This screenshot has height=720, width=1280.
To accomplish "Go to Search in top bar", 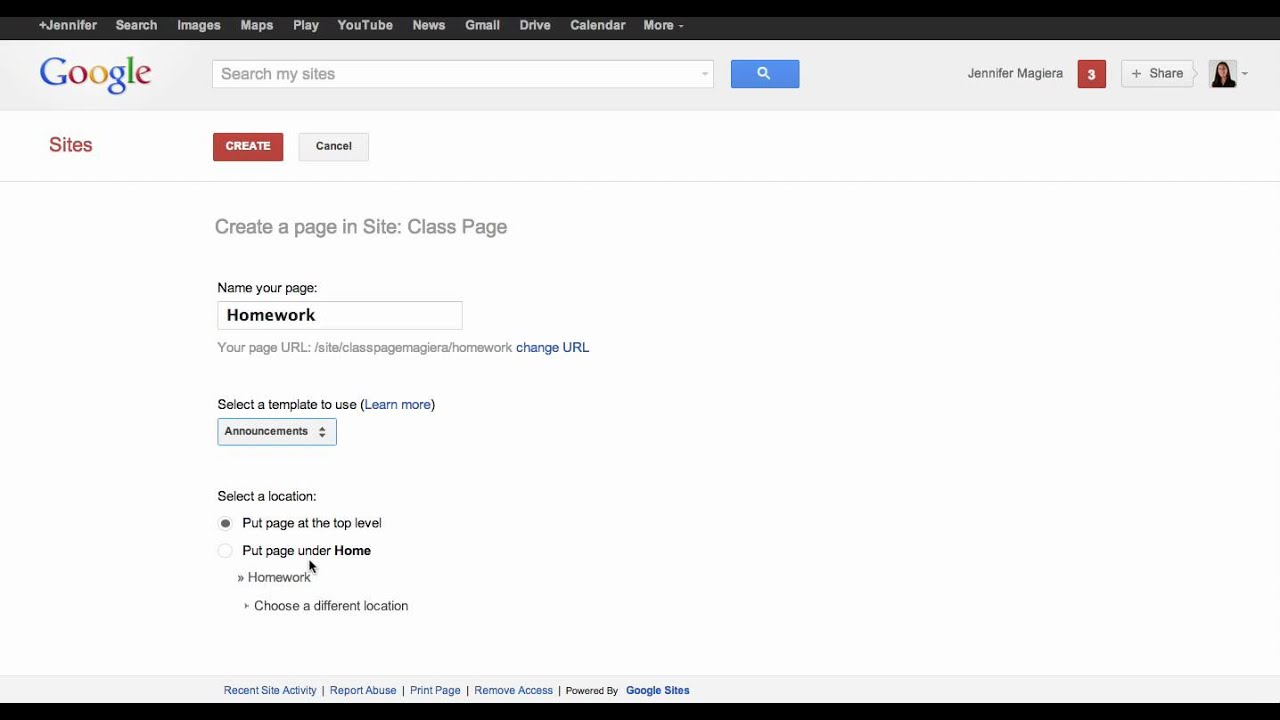I will pos(136,25).
